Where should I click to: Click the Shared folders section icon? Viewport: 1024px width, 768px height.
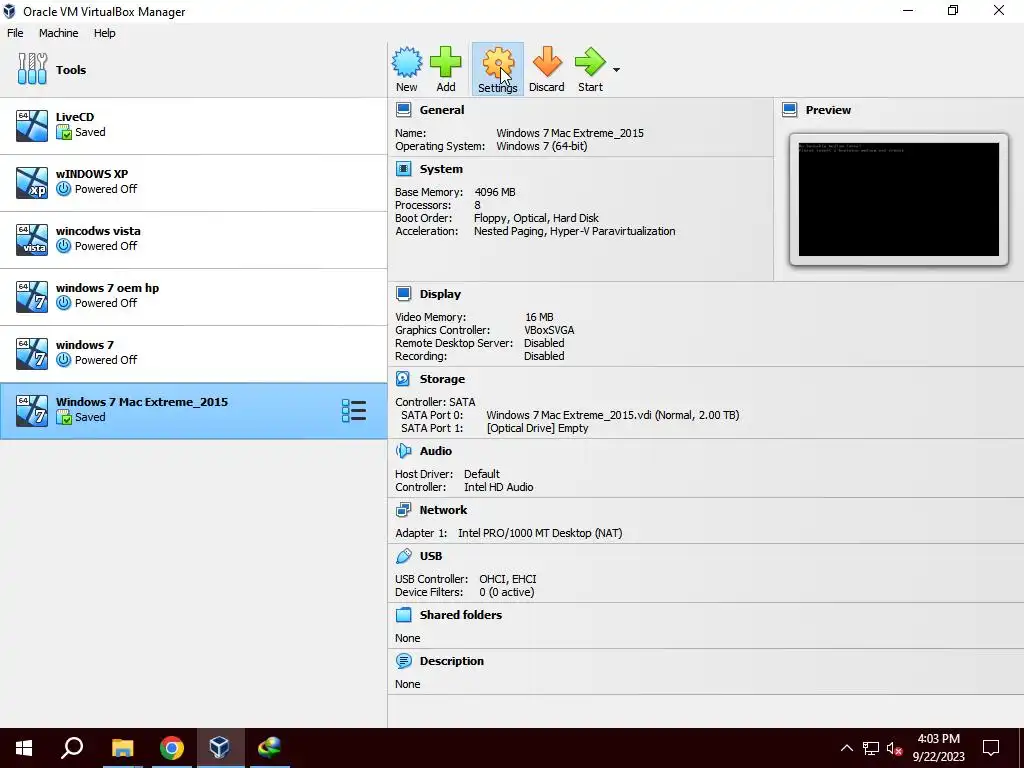[404, 615]
